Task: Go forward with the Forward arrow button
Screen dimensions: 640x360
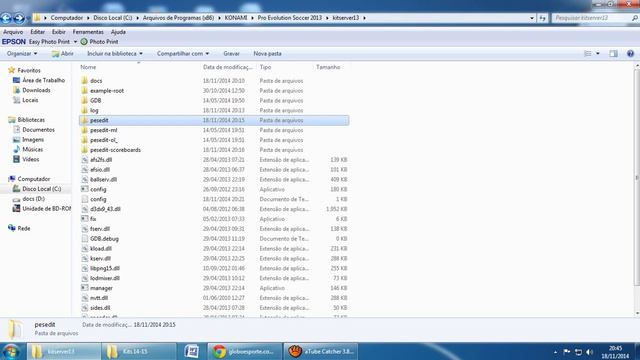Action: 19,18
